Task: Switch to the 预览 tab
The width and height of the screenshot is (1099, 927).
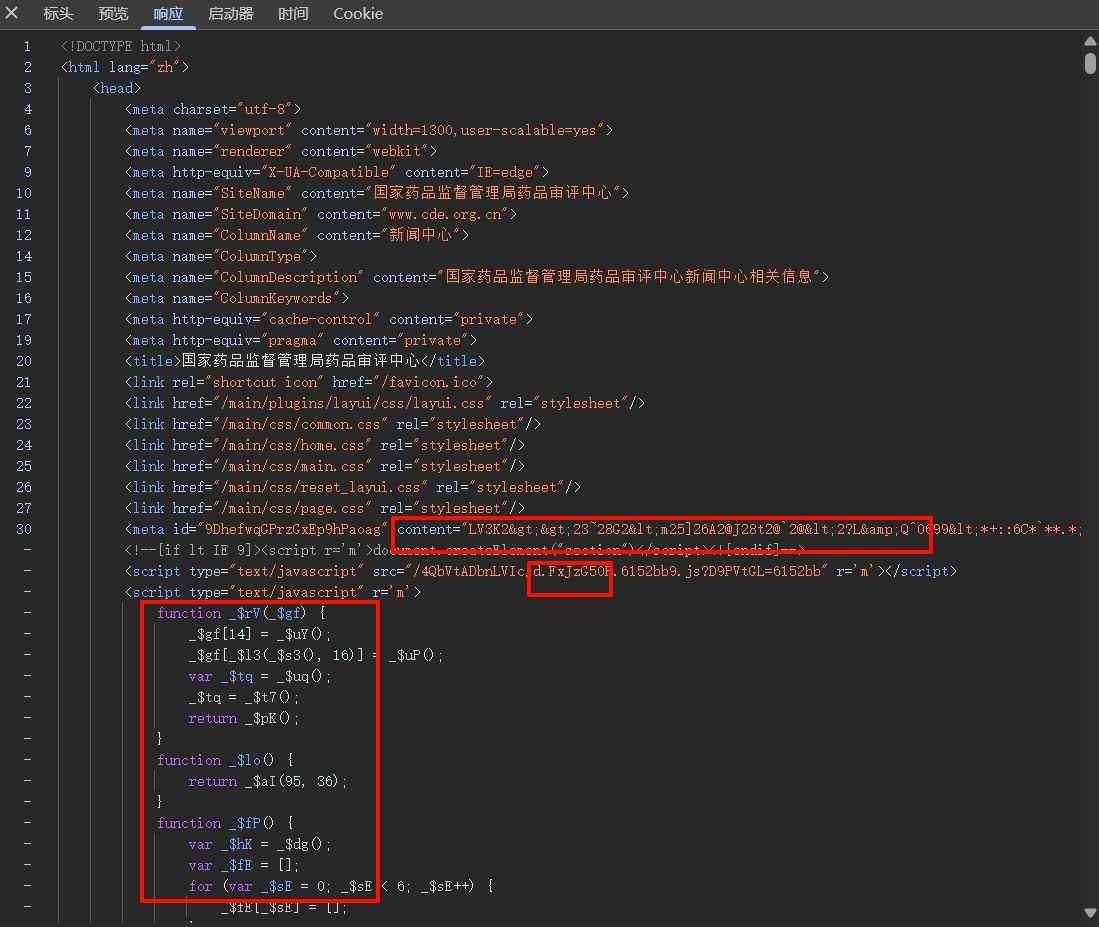Action: click(x=114, y=14)
